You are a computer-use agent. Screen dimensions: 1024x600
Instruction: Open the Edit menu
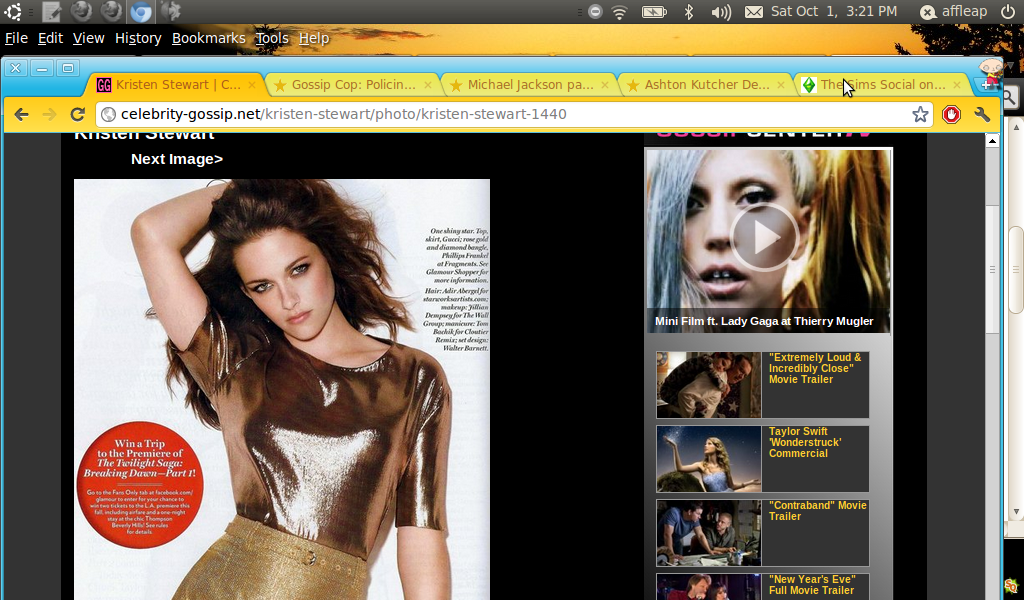click(x=50, y=39)
